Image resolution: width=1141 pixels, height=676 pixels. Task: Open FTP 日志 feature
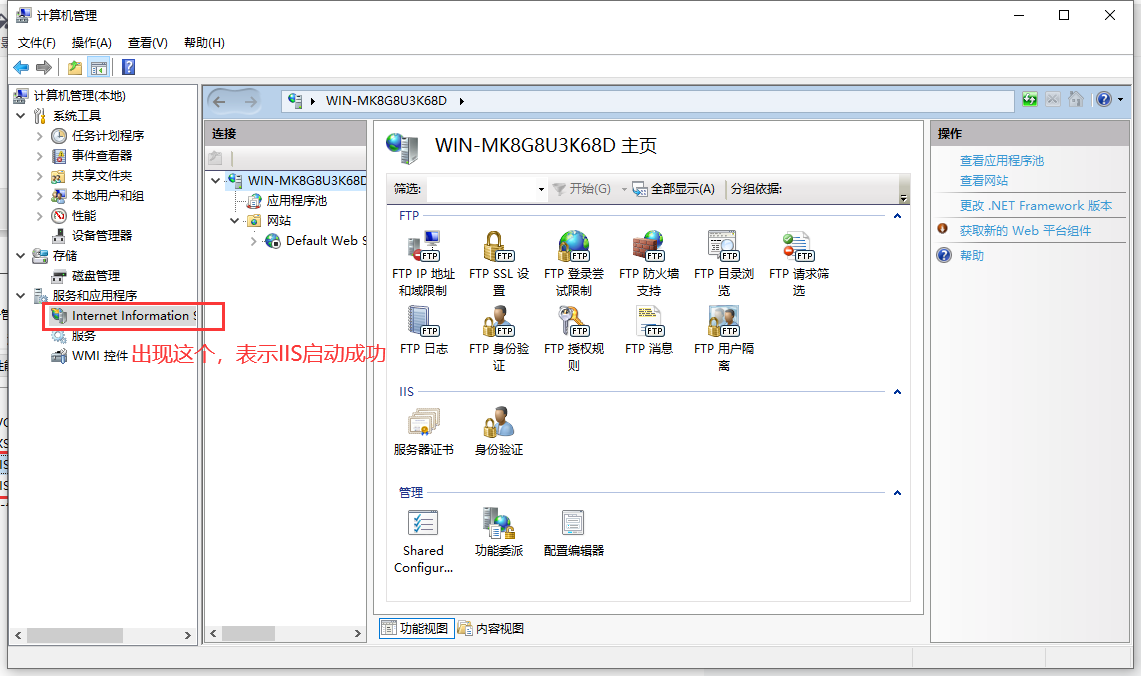pyautogui.click(x=424, y=330)
